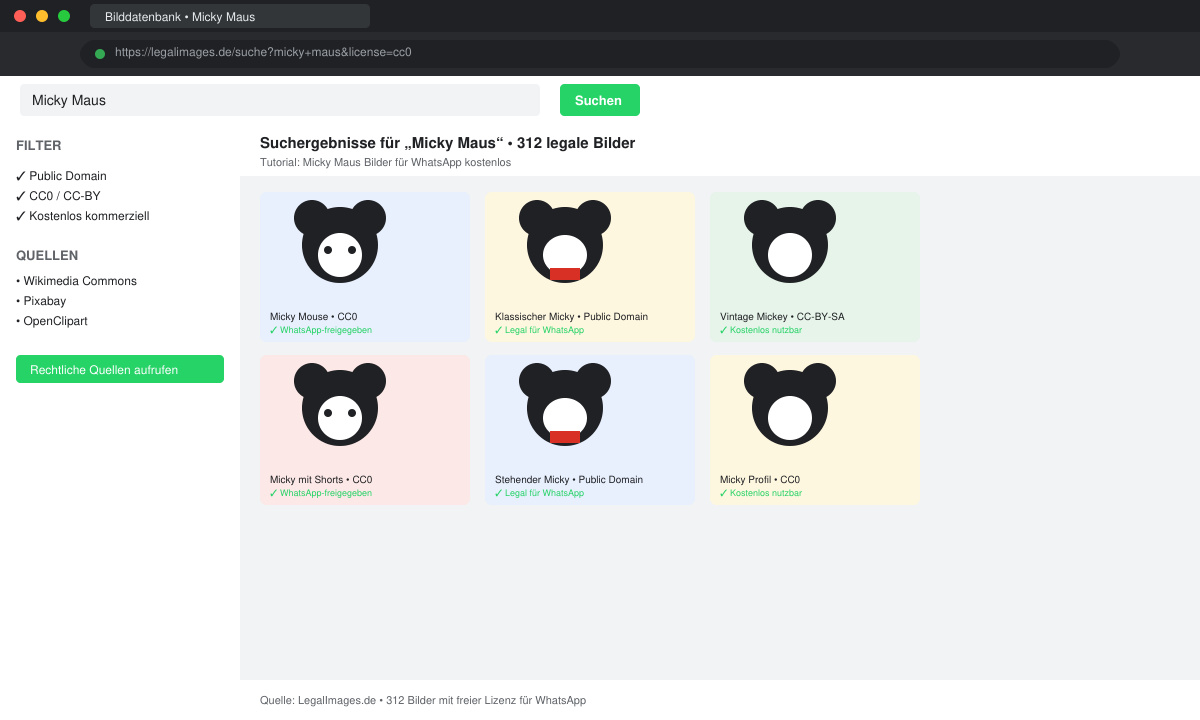1200x720 pixels.
Task: Select Wikimedia Commons source
Action: pyautogui.click(x=76, y=281)
